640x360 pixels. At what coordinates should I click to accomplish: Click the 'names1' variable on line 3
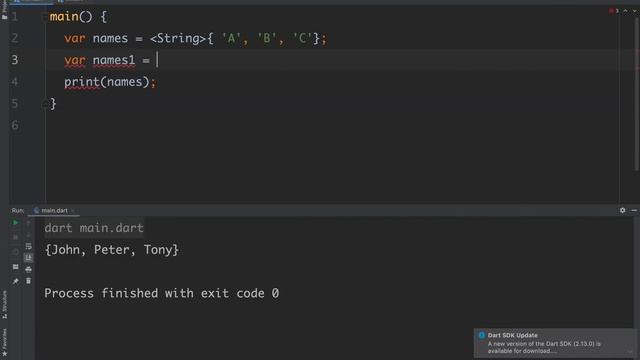coord(113,60)
